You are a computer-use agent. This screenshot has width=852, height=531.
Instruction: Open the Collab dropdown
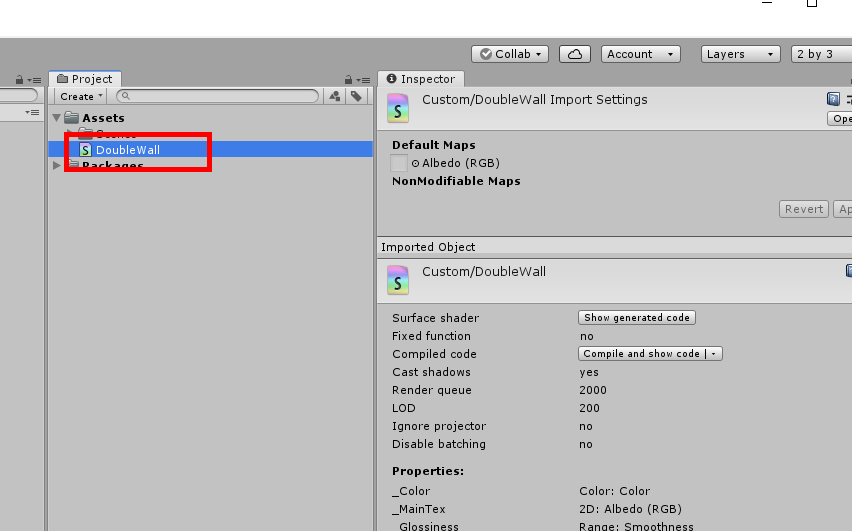pos(510,54)
